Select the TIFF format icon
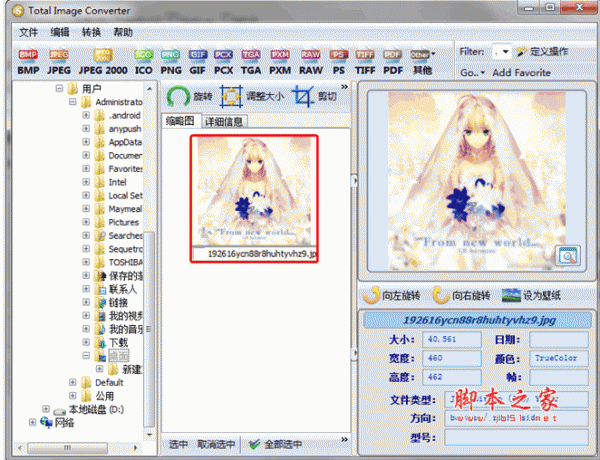600x460 pixels. (365, 62)
